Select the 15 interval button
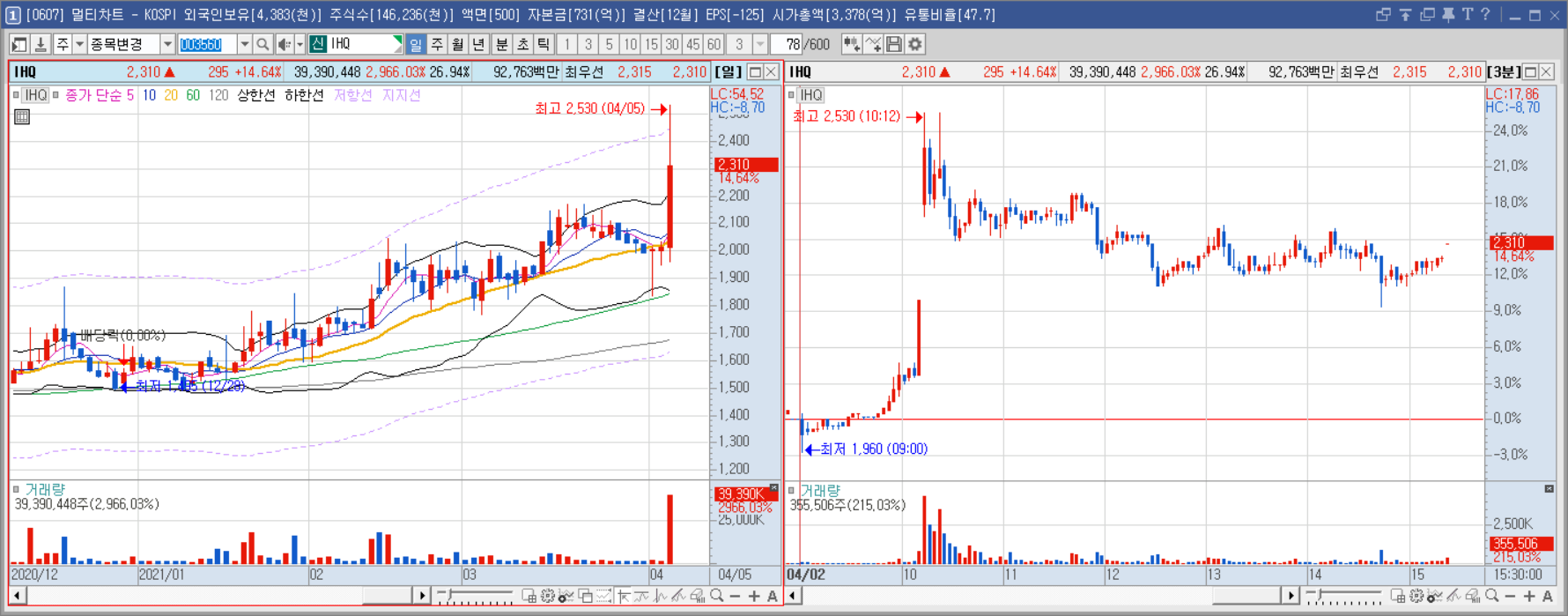 [x=651, y=44]
